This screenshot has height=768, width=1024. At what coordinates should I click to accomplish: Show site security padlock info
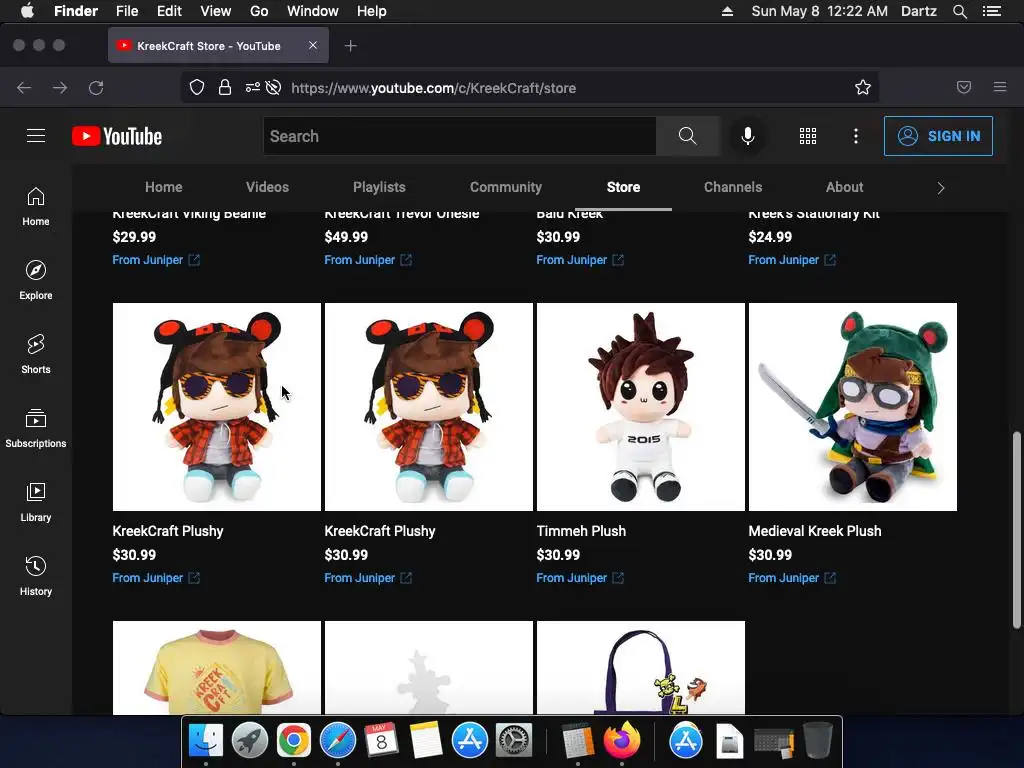(x=225, y=88)
